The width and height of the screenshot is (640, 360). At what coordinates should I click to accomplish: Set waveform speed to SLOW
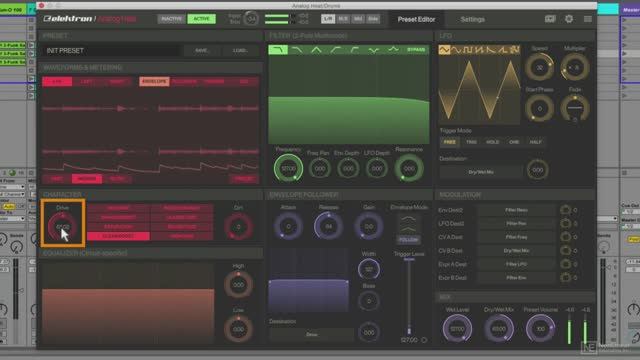[x=117, y=179]
